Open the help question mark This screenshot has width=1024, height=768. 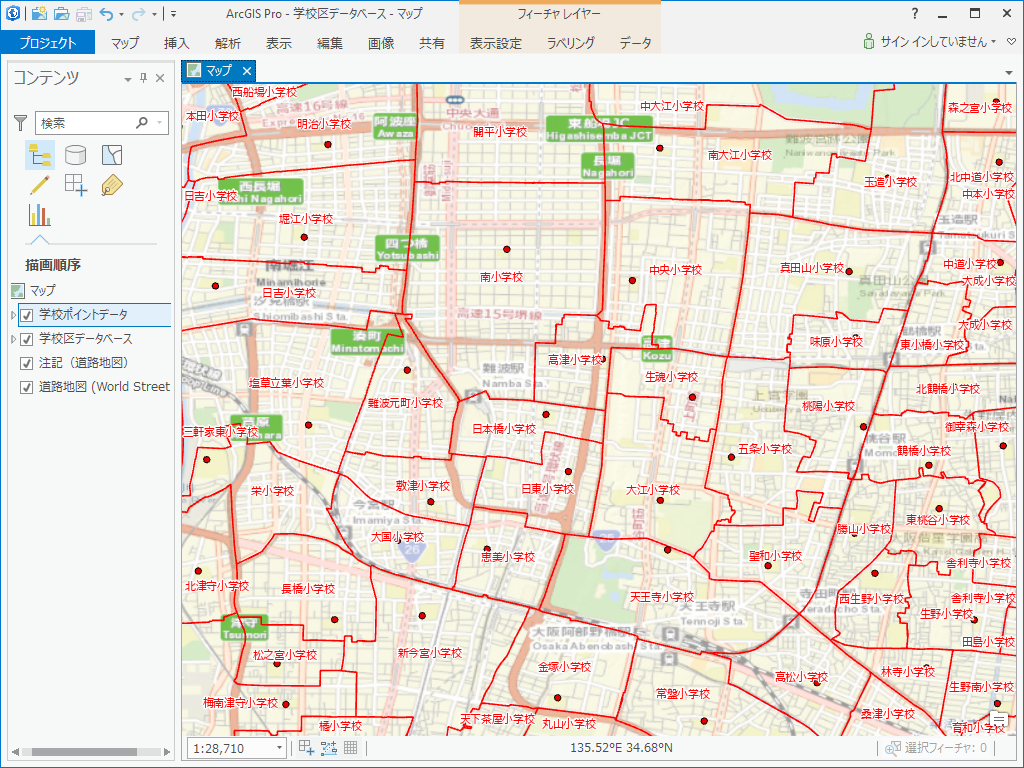coord(915,13)
